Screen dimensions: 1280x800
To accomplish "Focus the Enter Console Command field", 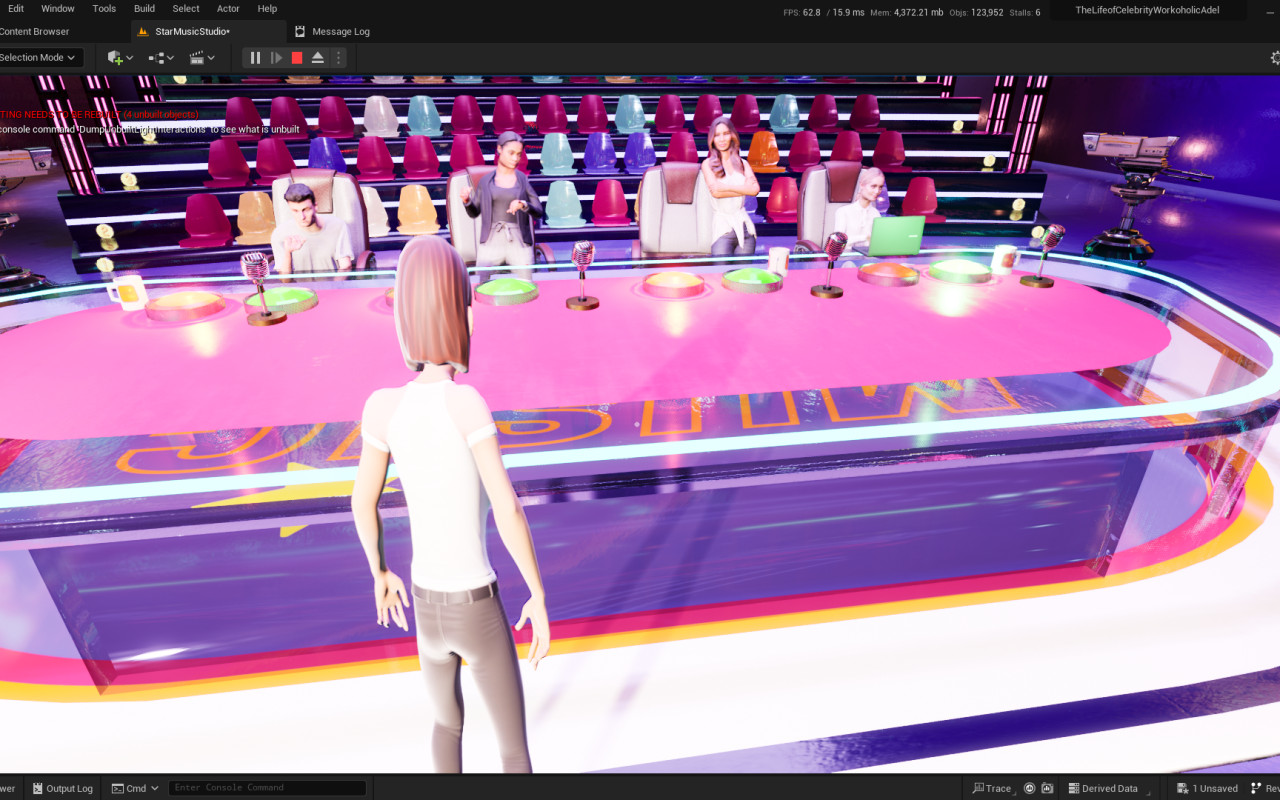I will 267,788.
